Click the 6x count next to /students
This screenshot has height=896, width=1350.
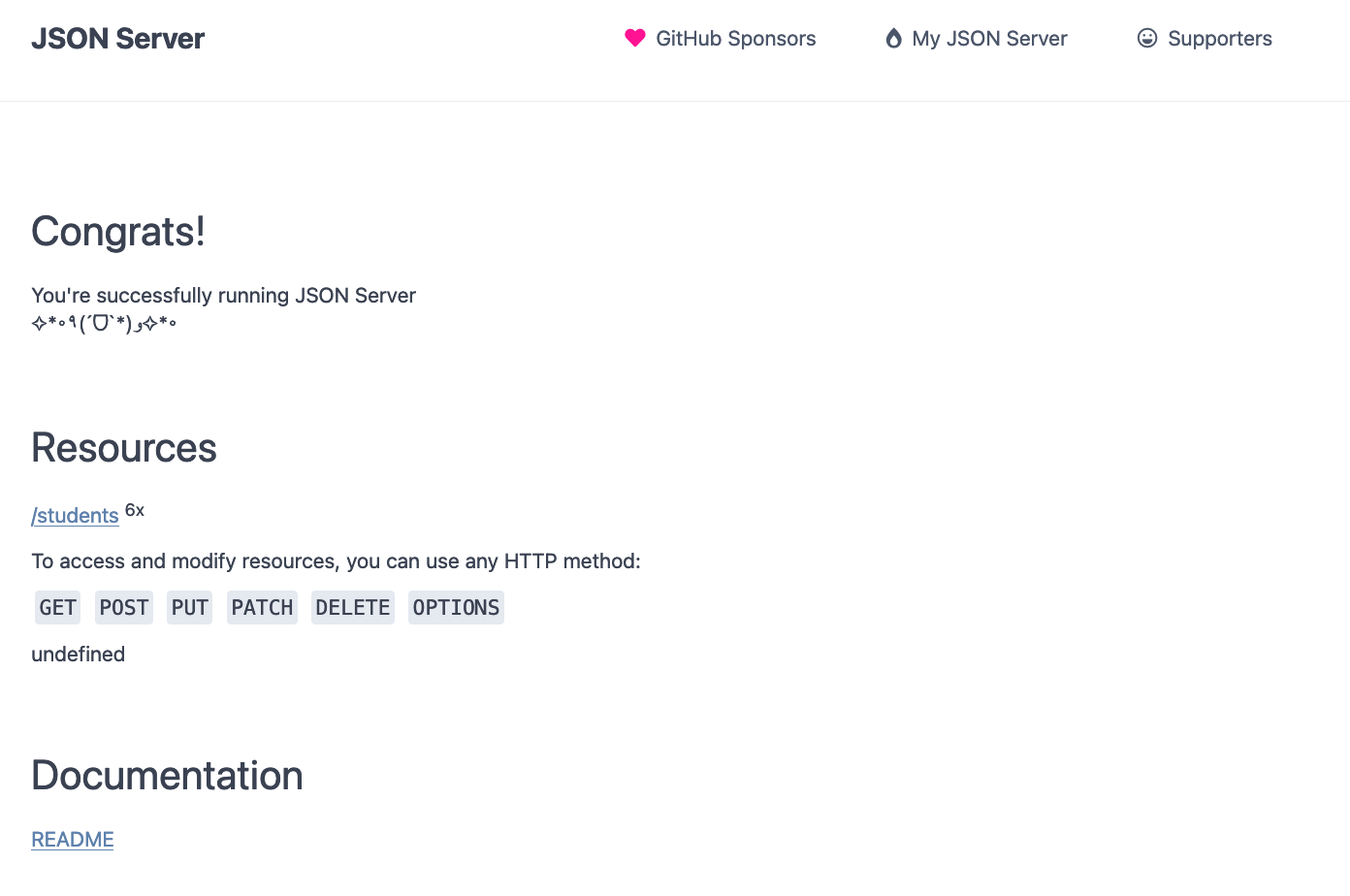[x=135, y=510]
